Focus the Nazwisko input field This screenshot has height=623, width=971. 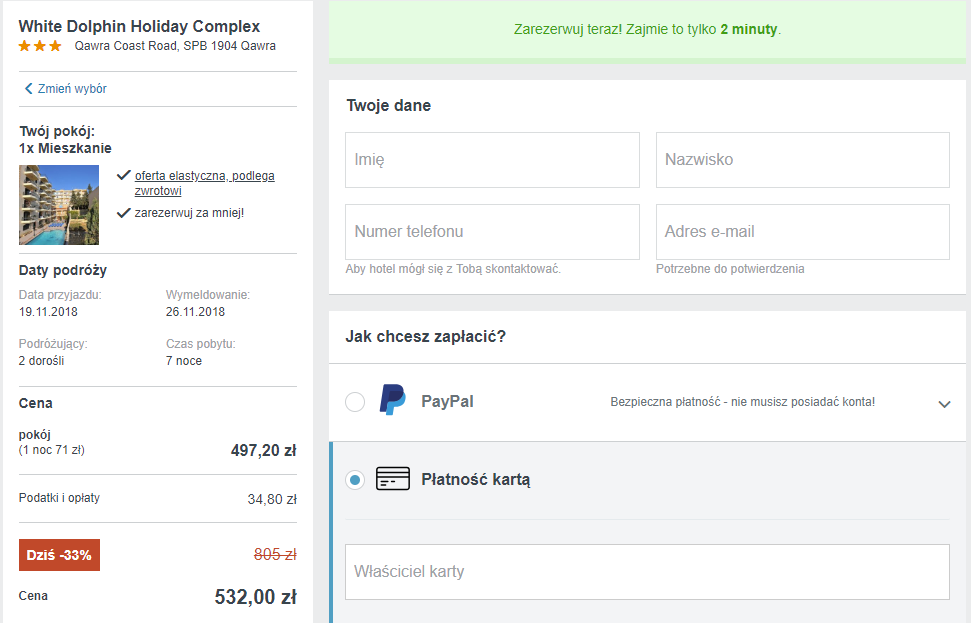coord(803,160)
